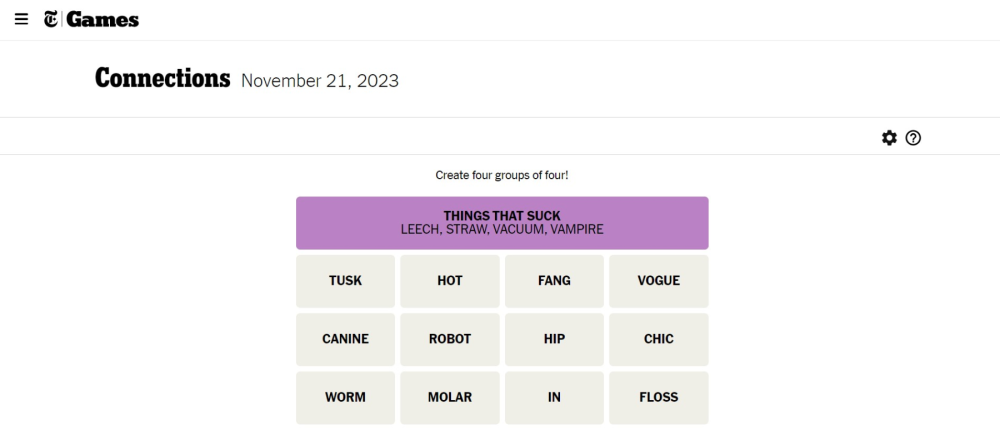Select the FANG word tile
This screenshot has height=434, width=1000.
point(554,281)
